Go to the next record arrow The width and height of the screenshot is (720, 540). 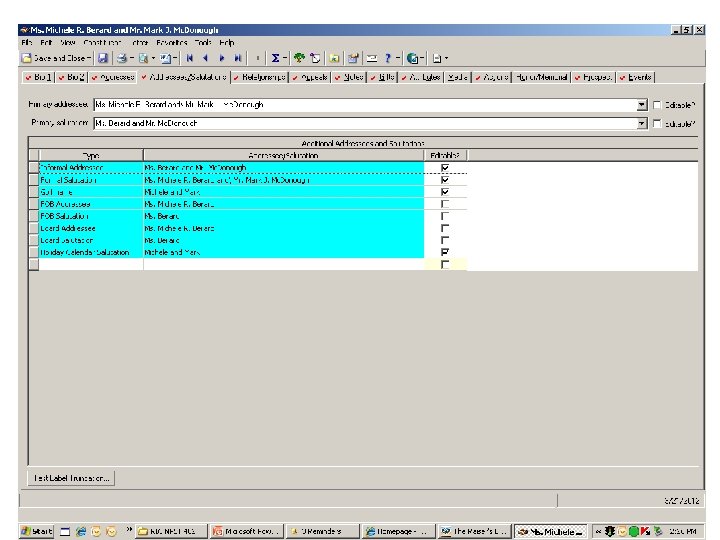(x=222, y=58)
